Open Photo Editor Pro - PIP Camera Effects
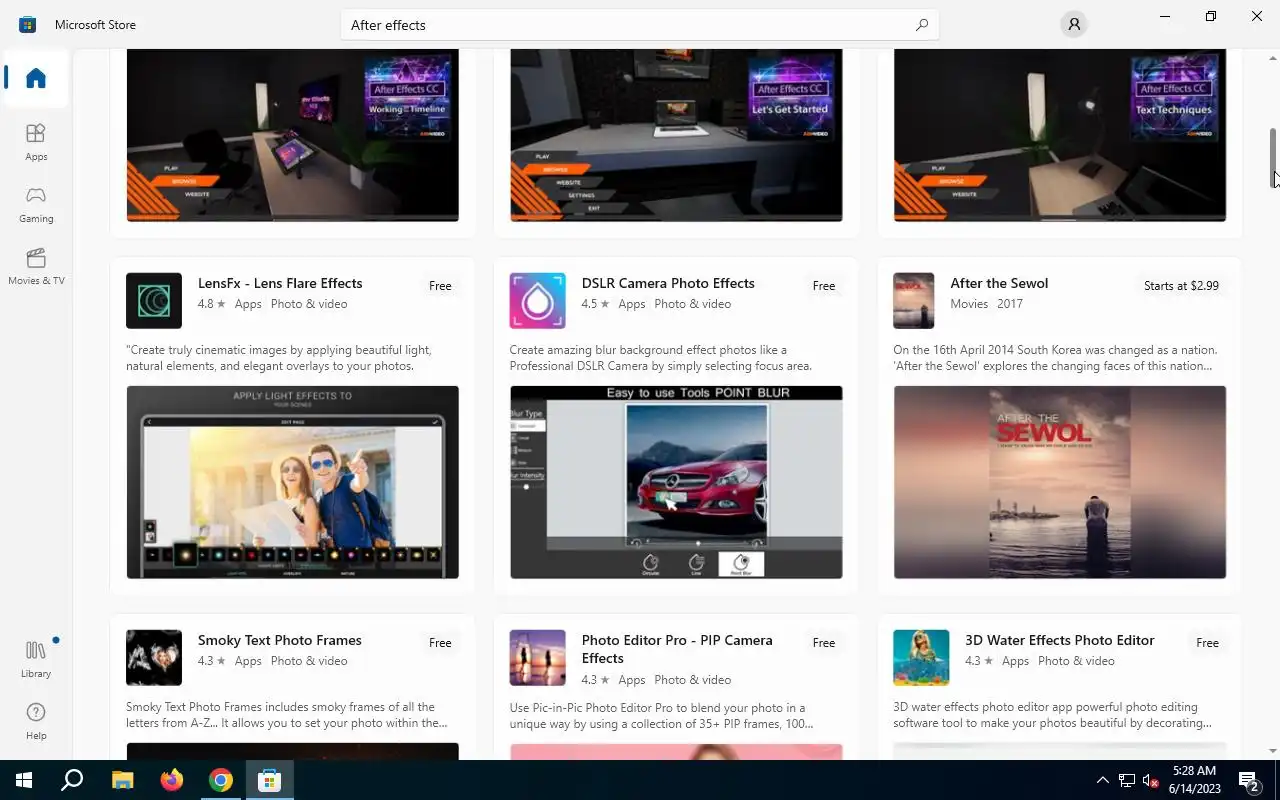Image resolution: width=1280 pixels, height=800 pixels. point(677,649)
